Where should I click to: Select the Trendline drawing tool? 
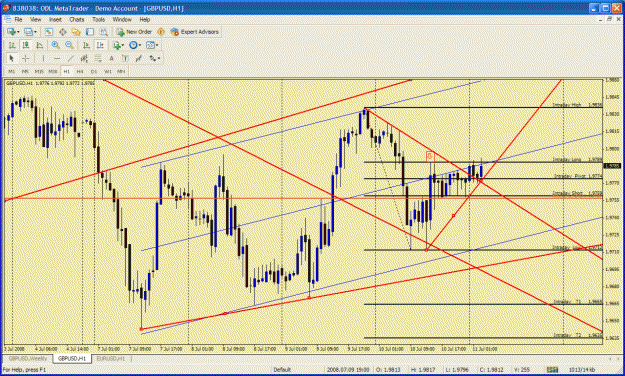tap(71, 58)
